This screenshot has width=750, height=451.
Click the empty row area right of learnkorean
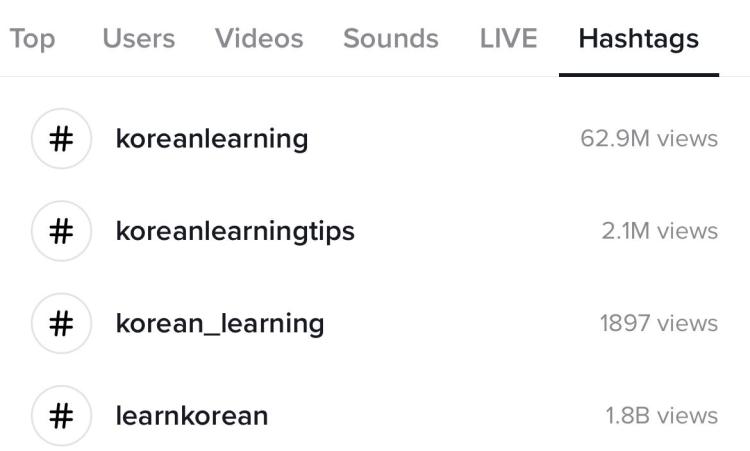point(436,416)
